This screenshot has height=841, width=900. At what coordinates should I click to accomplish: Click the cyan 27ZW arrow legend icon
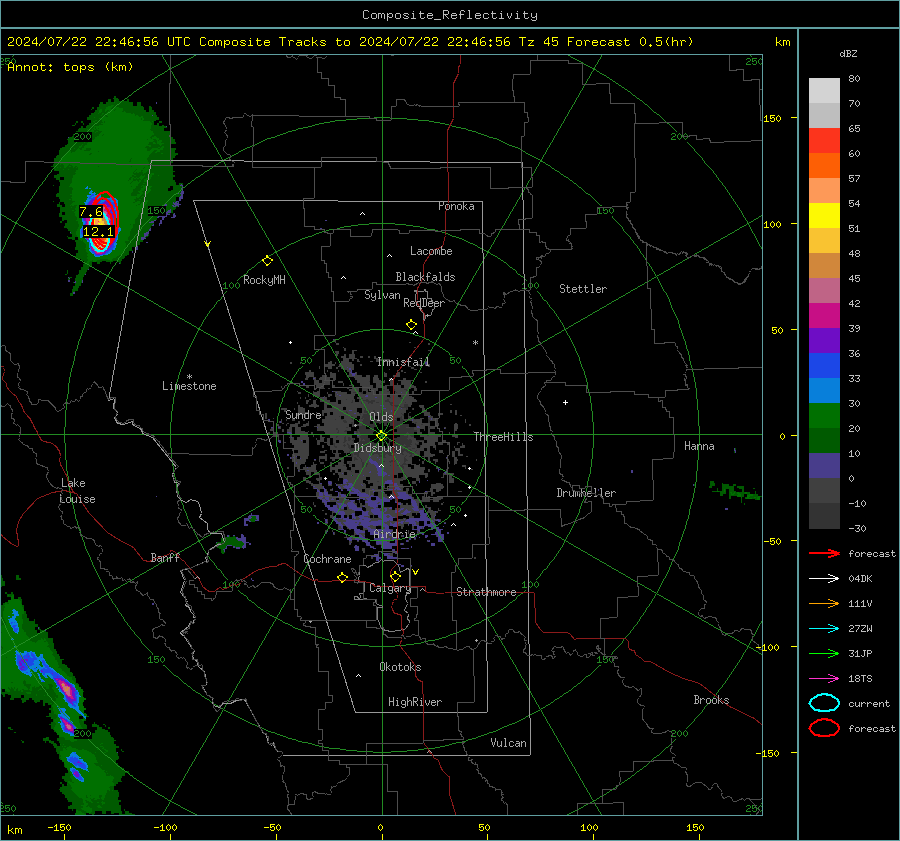824,629
